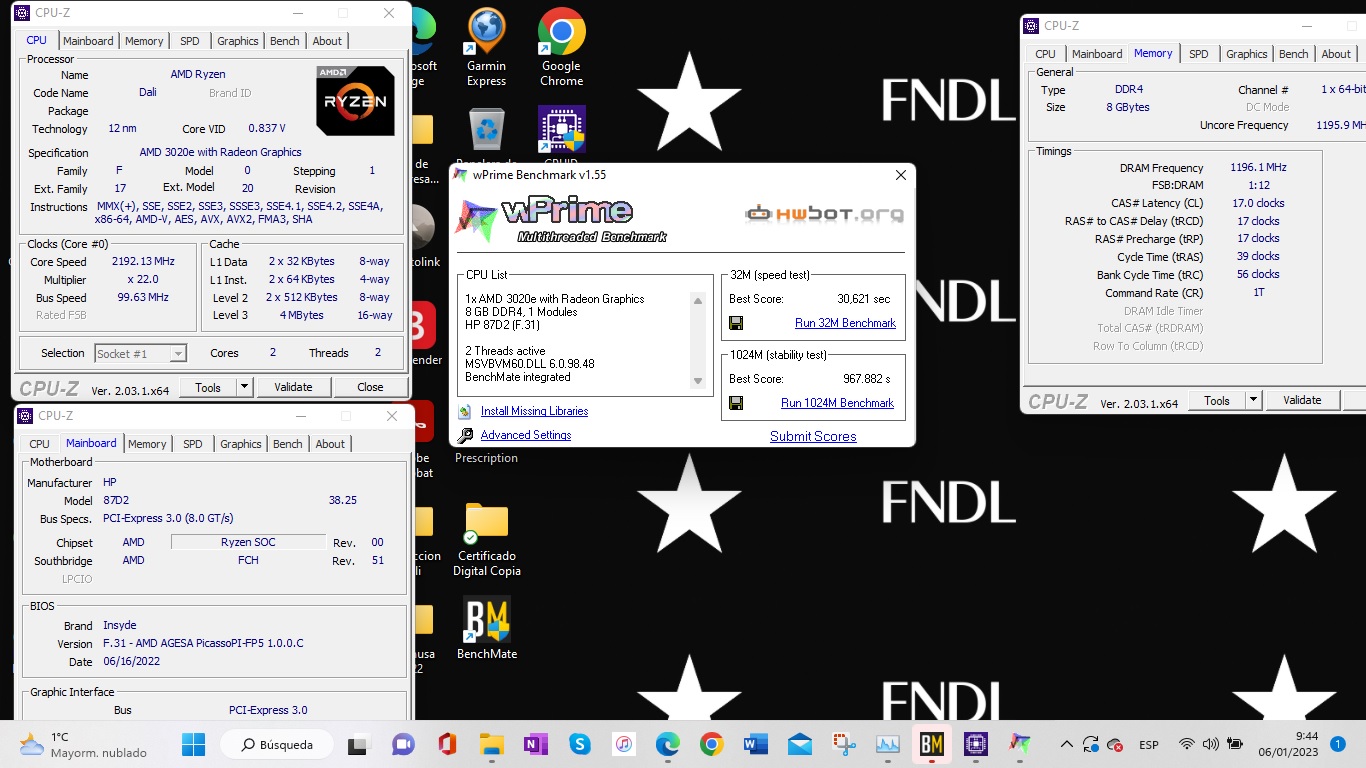The width and height of the screenshot is (1366, 768).
Task: Click Validate button in Memory window
Action: (x=1302, y=400)
